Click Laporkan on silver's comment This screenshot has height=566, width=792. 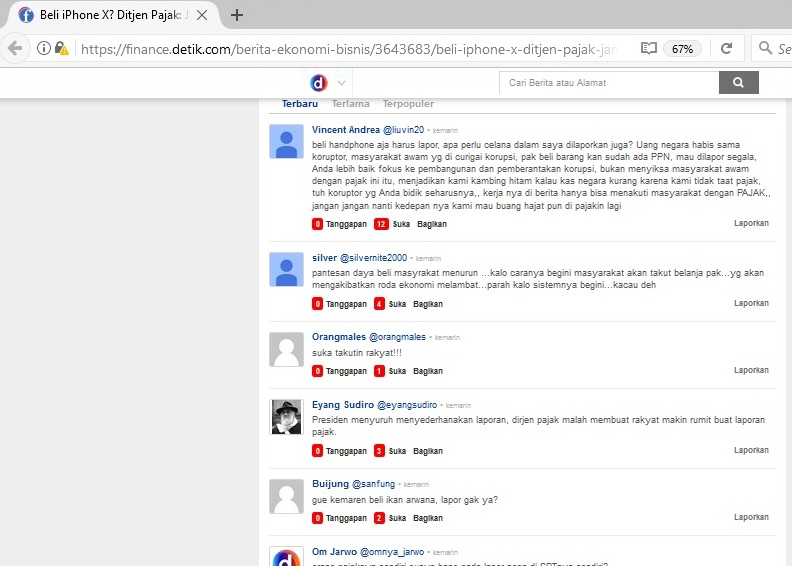coord(751,303)
